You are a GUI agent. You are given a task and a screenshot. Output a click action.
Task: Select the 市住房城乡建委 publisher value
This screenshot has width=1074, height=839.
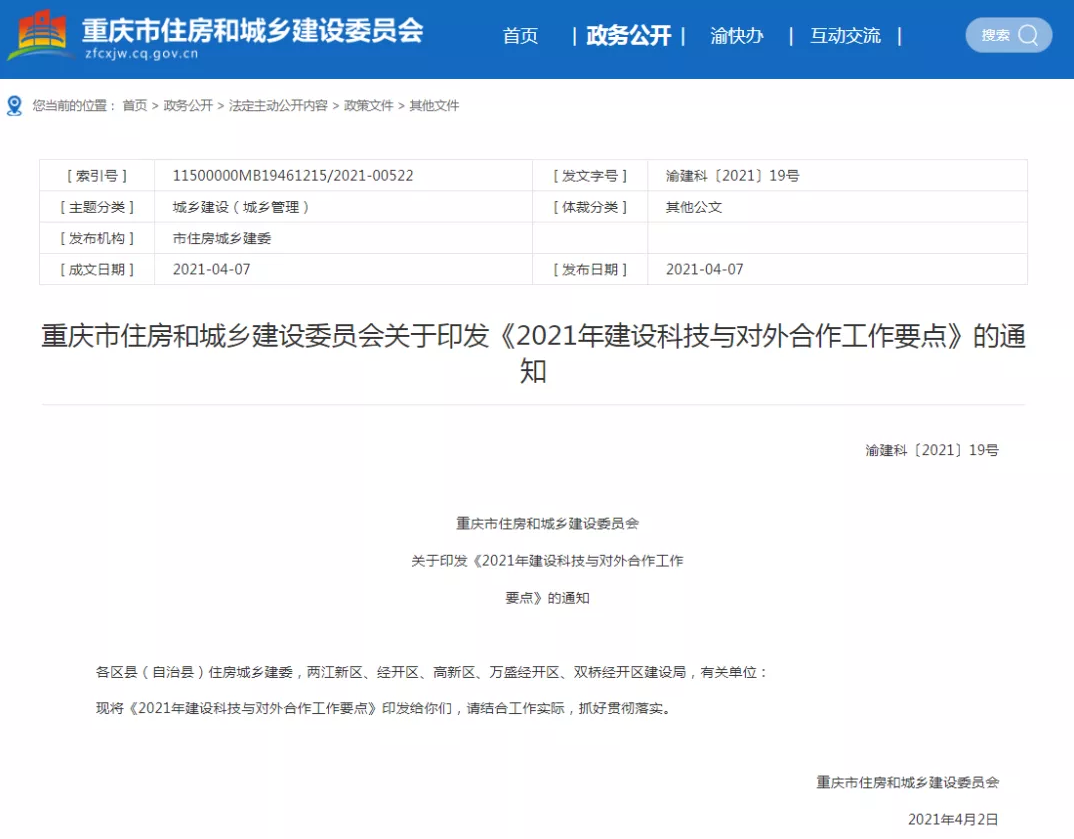(222, 238)
